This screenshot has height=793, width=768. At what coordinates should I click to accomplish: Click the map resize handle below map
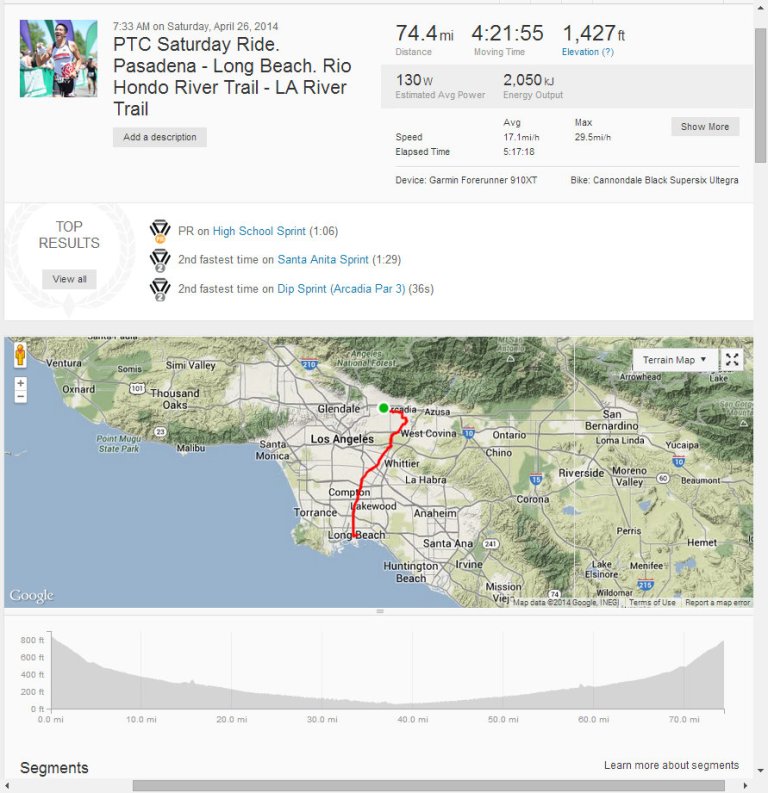(379, 611)
